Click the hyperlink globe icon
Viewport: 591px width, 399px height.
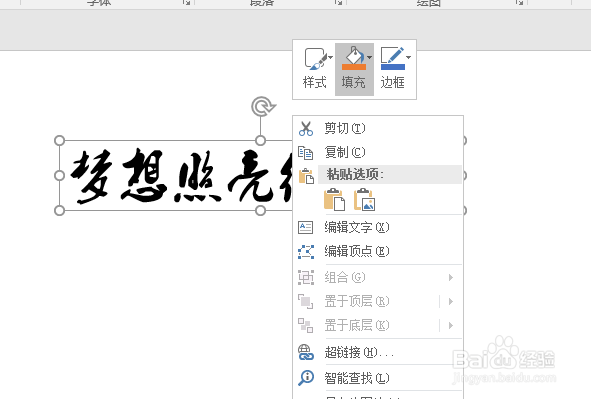[x=306, y=353]
